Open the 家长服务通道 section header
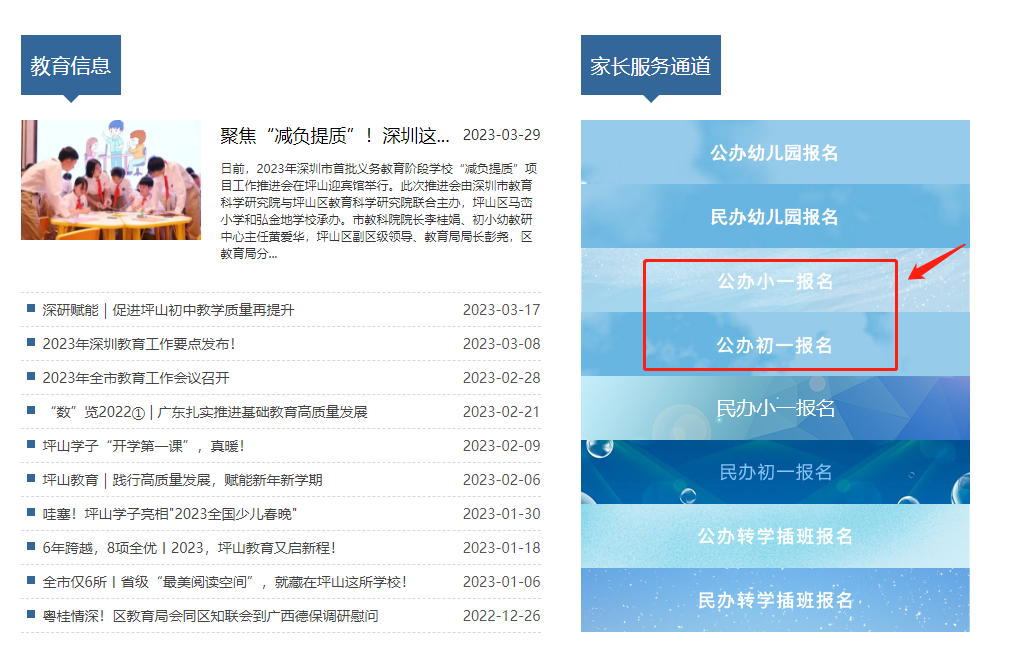1013x654 pixels. (x=651, y=65)
